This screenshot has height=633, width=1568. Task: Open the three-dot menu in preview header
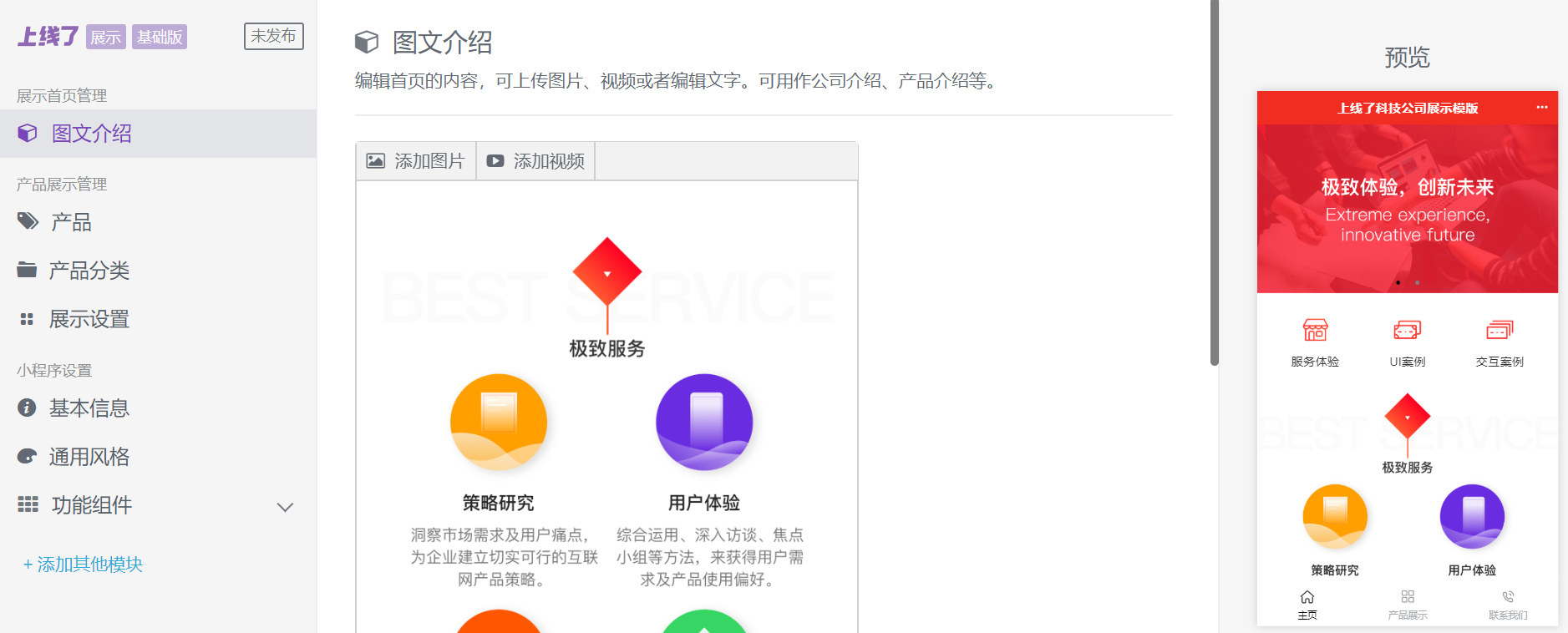(1542, 108)
